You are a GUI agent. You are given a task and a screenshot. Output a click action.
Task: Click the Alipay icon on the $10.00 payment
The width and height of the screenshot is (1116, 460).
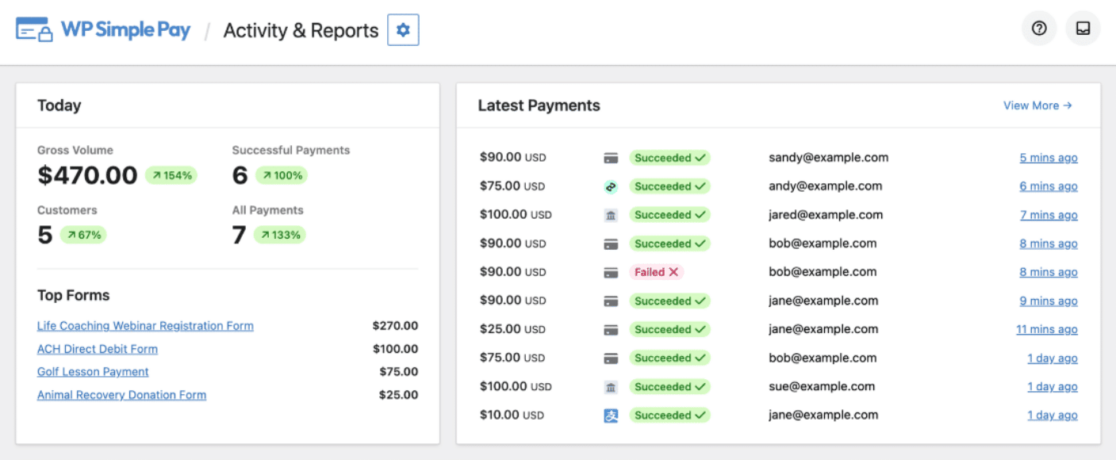611,415
